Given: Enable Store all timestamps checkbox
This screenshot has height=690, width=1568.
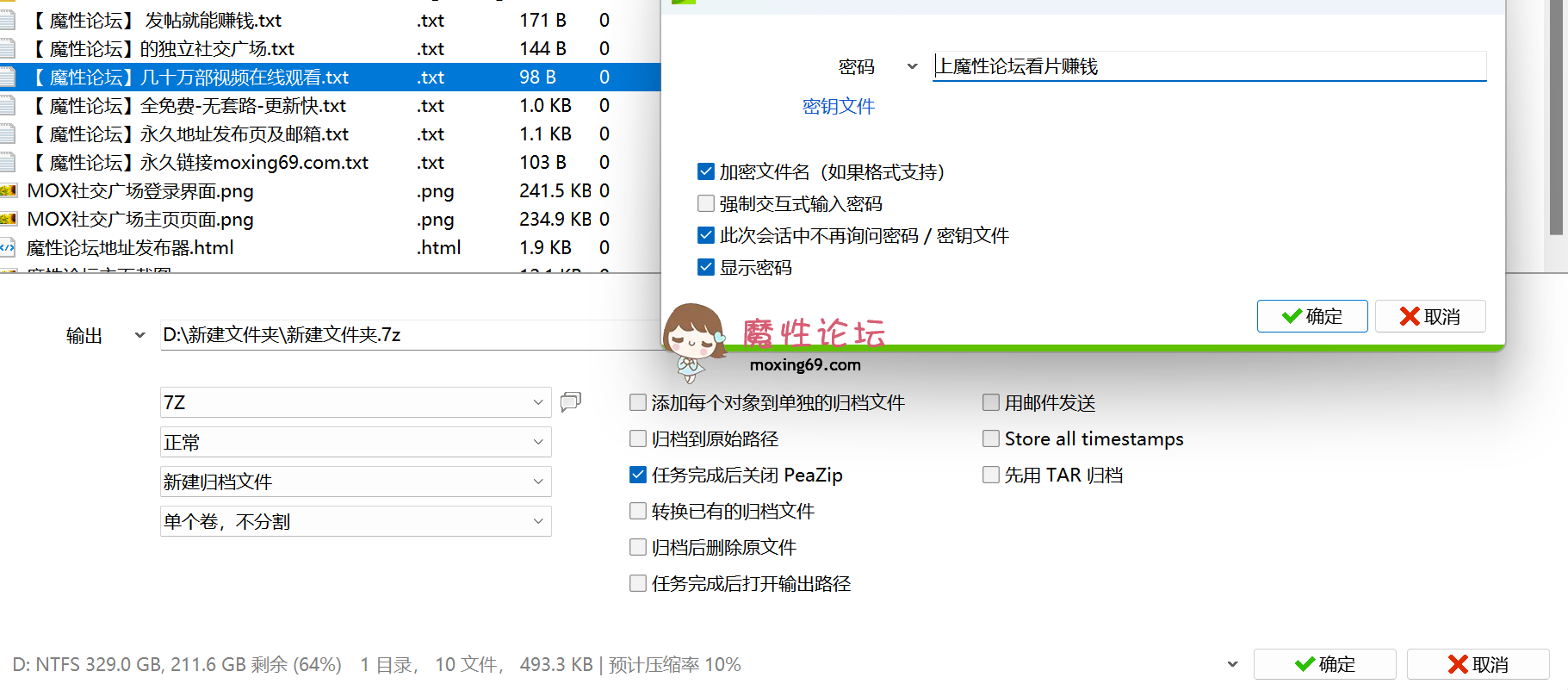Looking at the screenshot, I should point(991,438).
